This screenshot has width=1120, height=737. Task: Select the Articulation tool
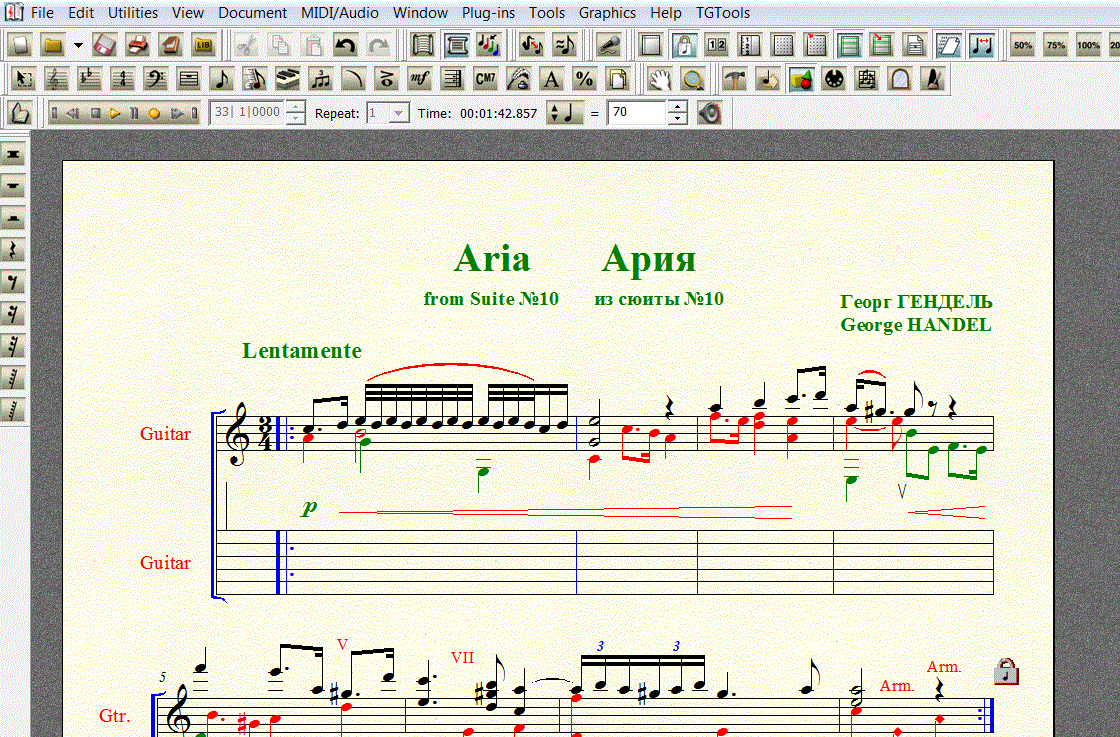386,79
